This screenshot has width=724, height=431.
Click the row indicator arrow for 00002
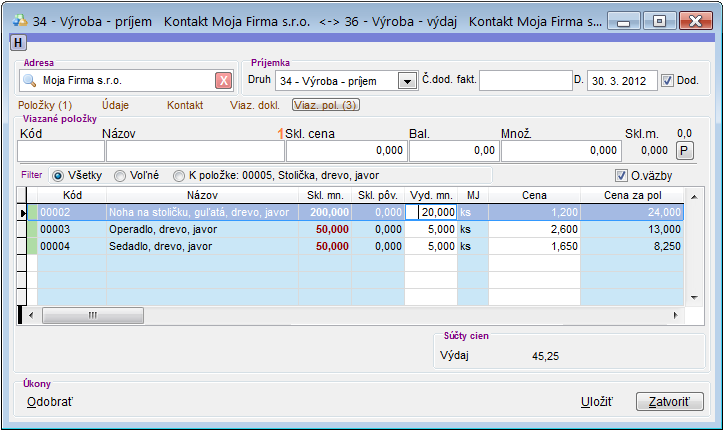24,212
